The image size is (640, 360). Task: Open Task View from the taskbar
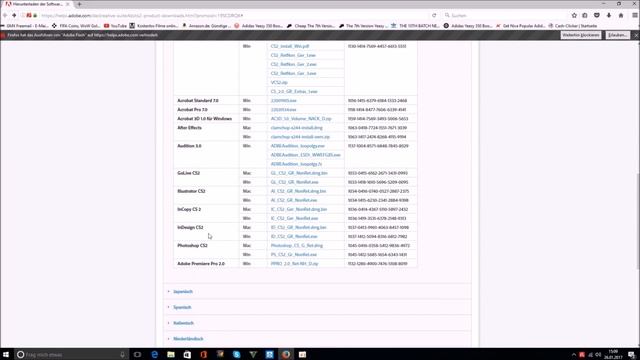pos(138,354)
